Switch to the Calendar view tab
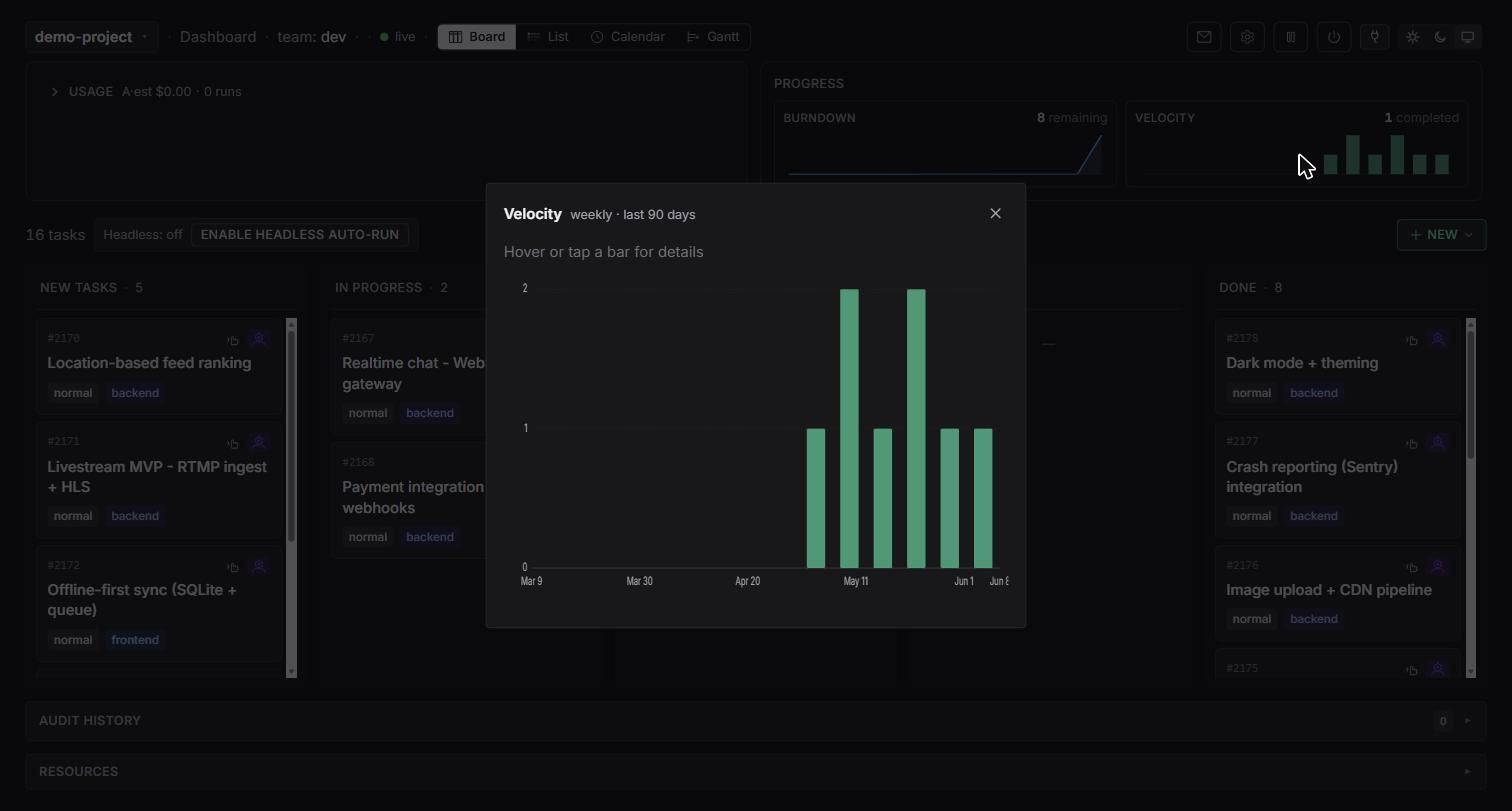Viewport: 1512px width, 811px height. [627, 37]
